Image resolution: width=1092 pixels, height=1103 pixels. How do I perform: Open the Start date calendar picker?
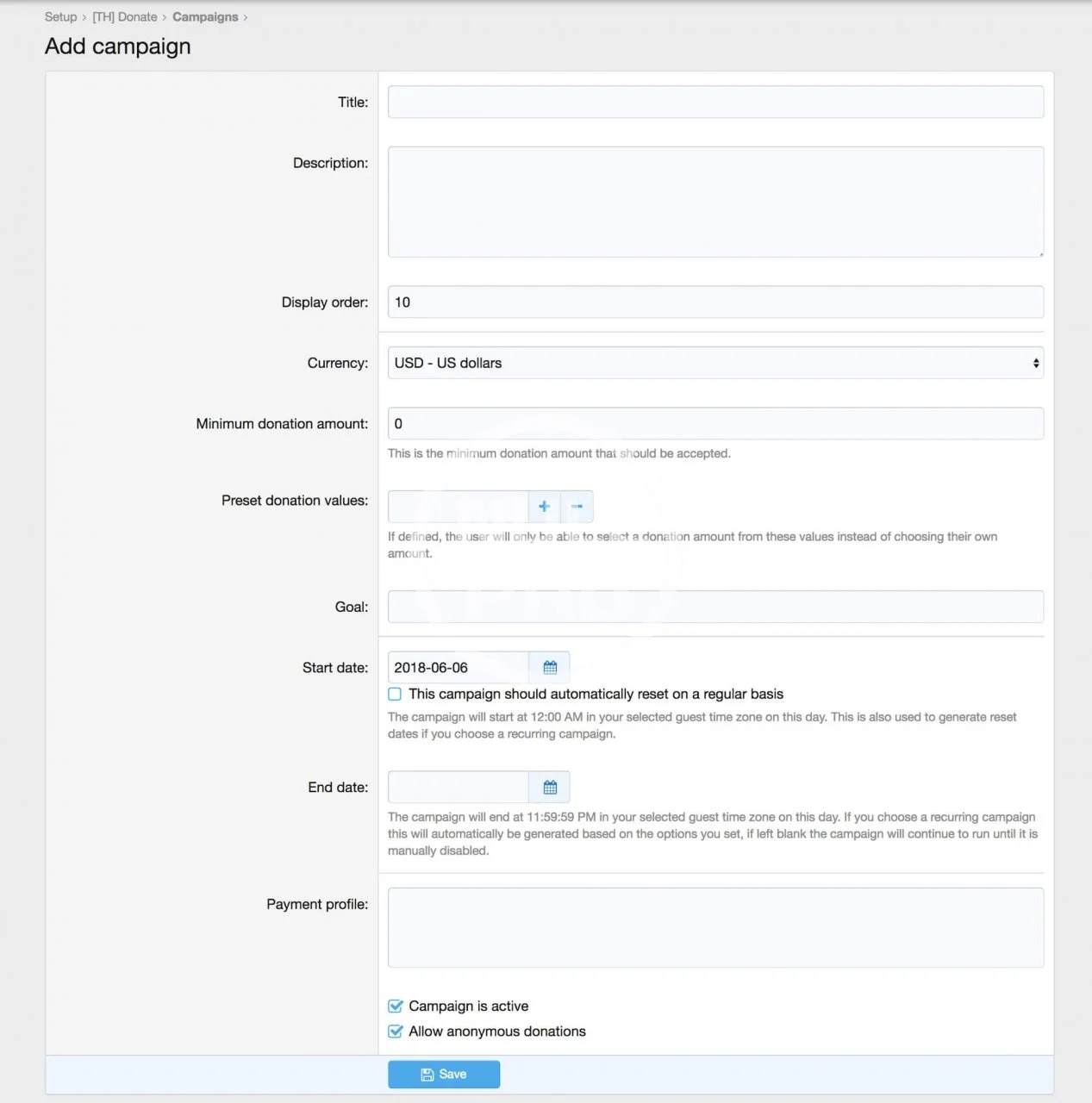(x=550, y=667)
